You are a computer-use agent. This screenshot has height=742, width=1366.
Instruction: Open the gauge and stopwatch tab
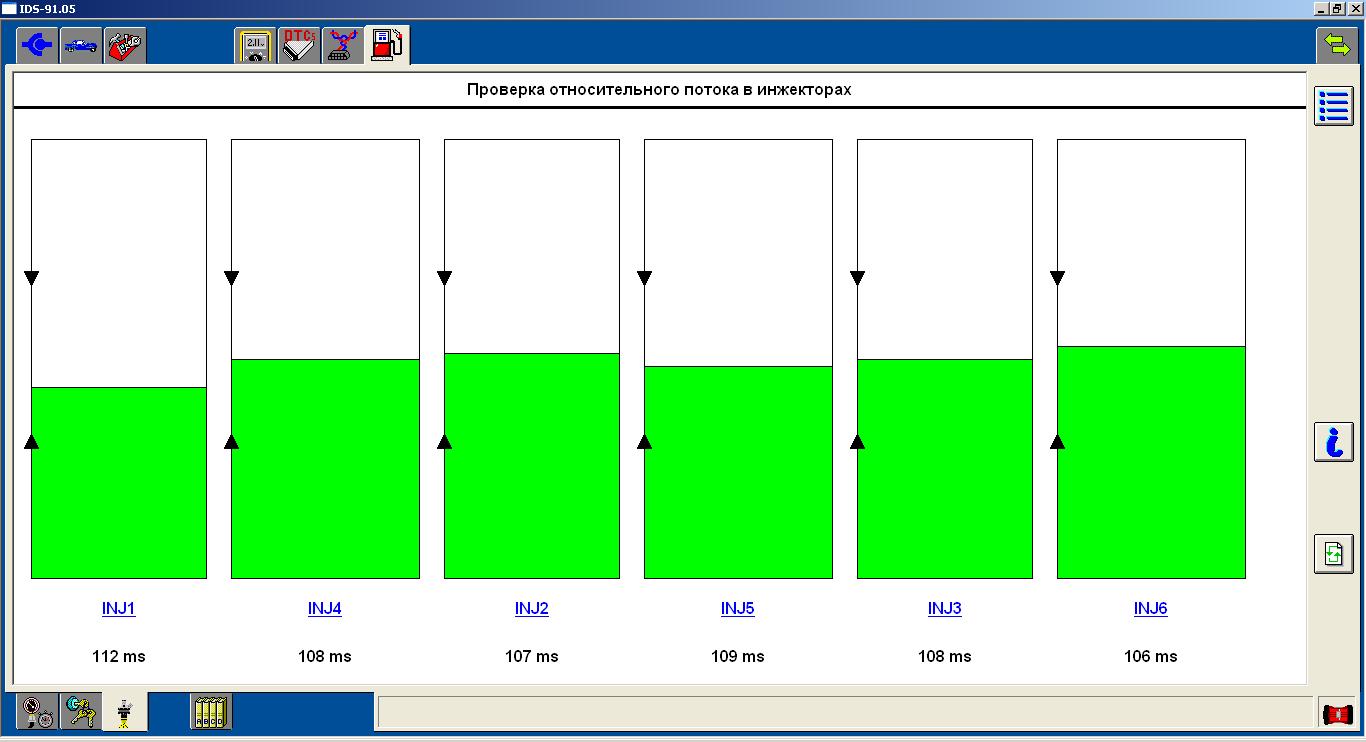coord(38,711)
